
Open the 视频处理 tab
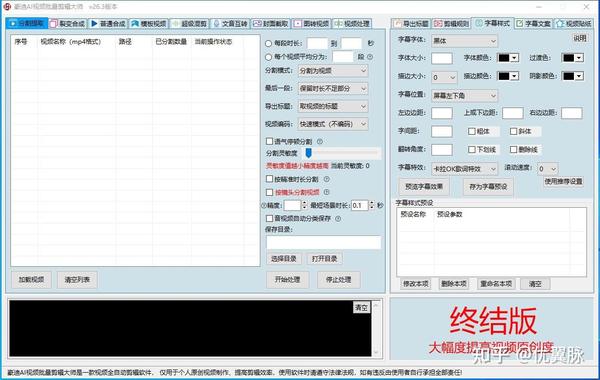352,24
